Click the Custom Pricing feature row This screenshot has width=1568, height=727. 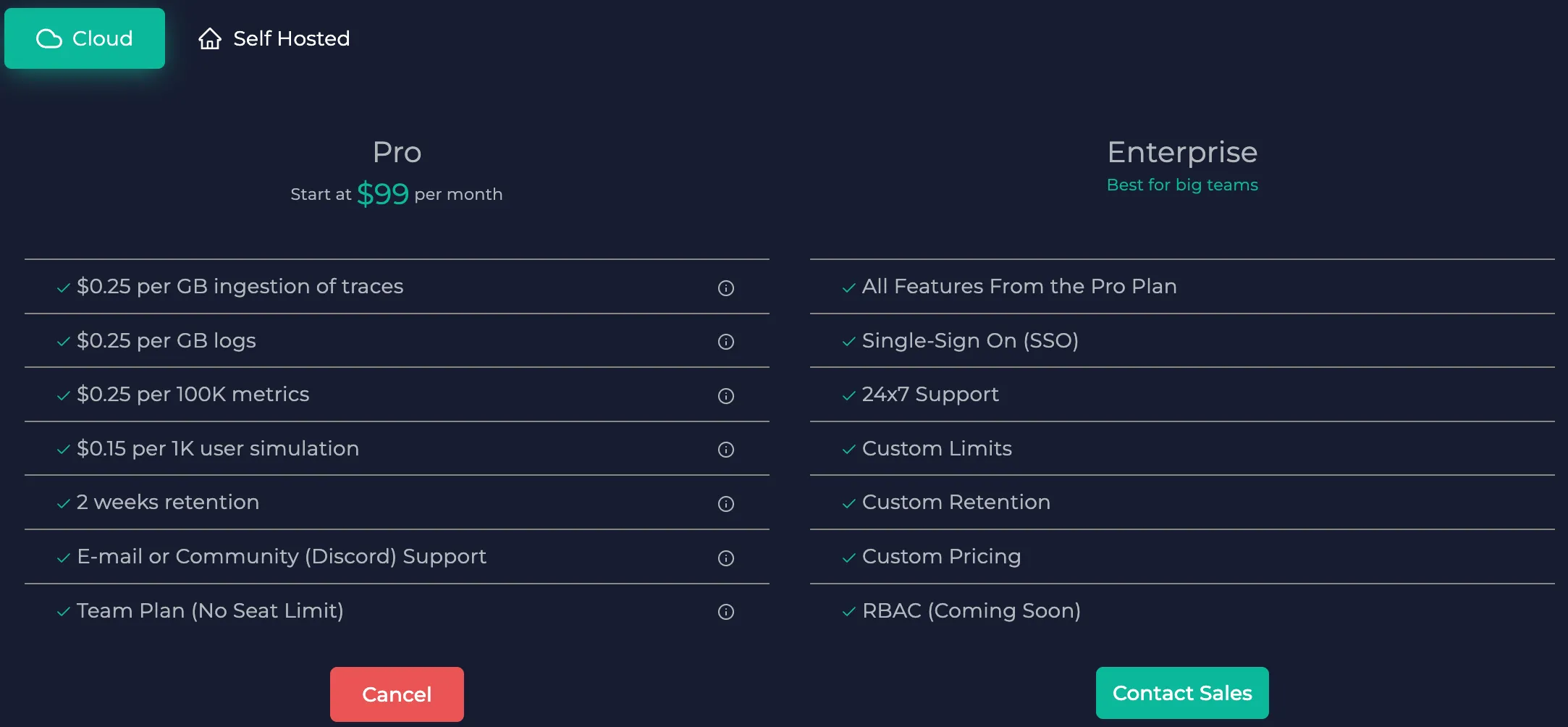tap(1182, 557)
